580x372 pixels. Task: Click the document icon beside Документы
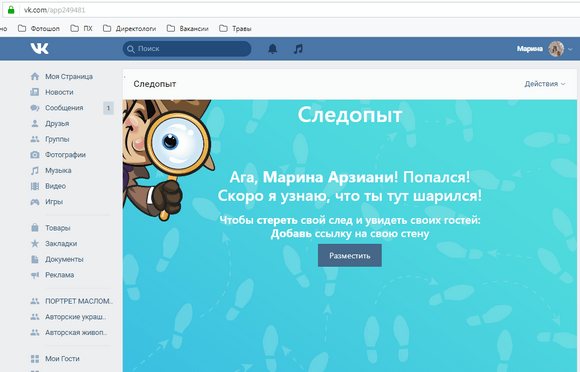(x=35, y=259)
